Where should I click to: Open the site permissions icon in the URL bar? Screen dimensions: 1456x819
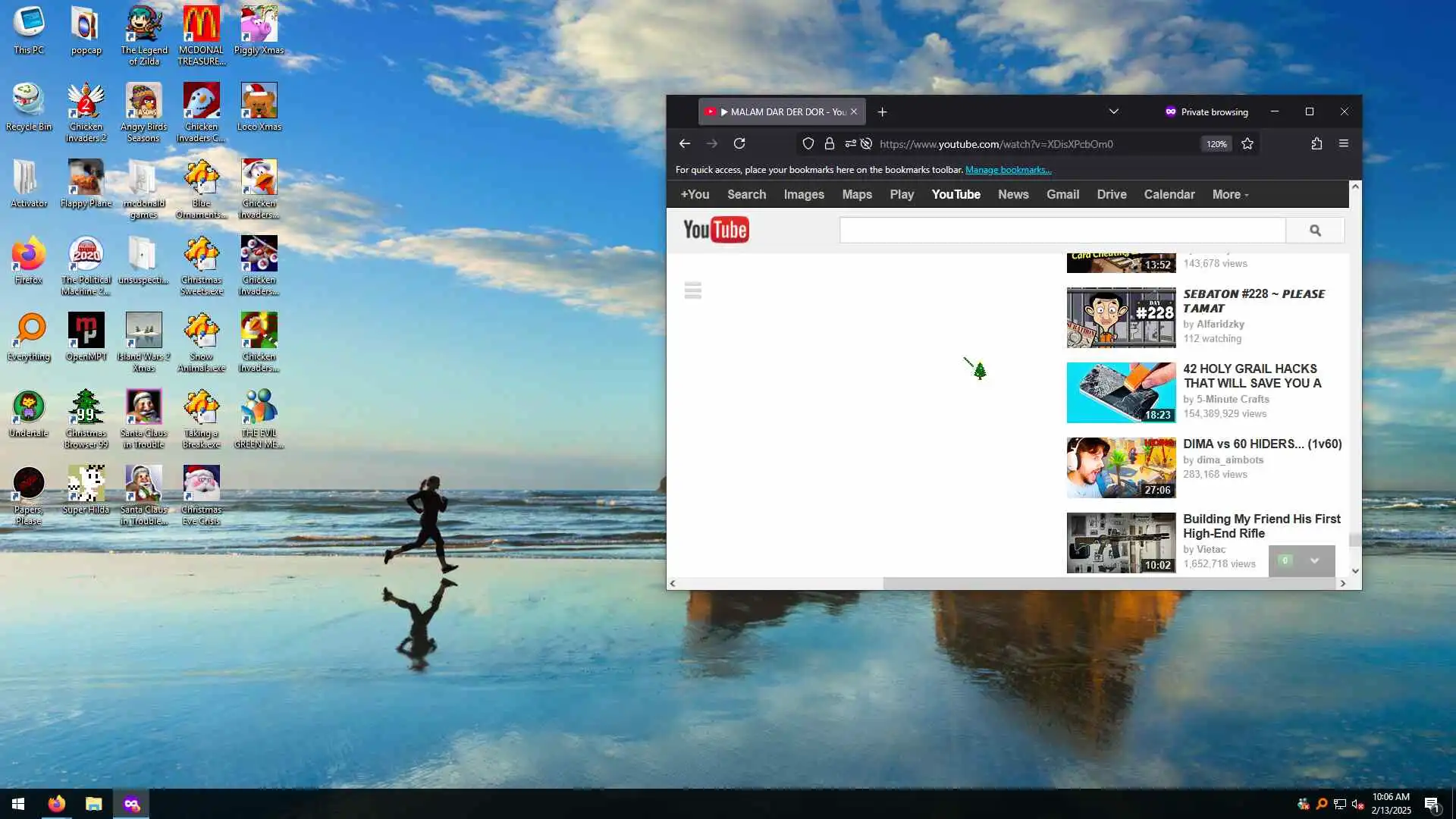pos(850,143)
